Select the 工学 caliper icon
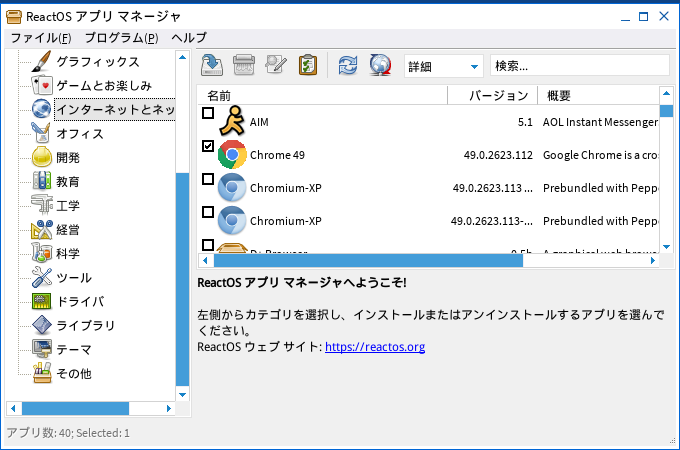Viewport: 680px width, 450px height. point(42,205)
